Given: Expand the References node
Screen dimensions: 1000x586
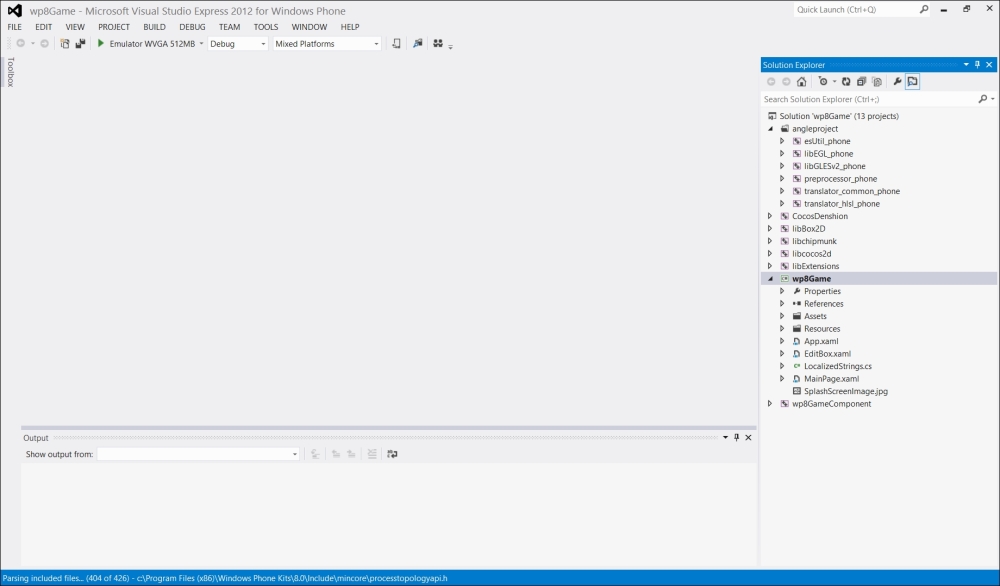Looking at the screenshot, I should coord(782,304).
